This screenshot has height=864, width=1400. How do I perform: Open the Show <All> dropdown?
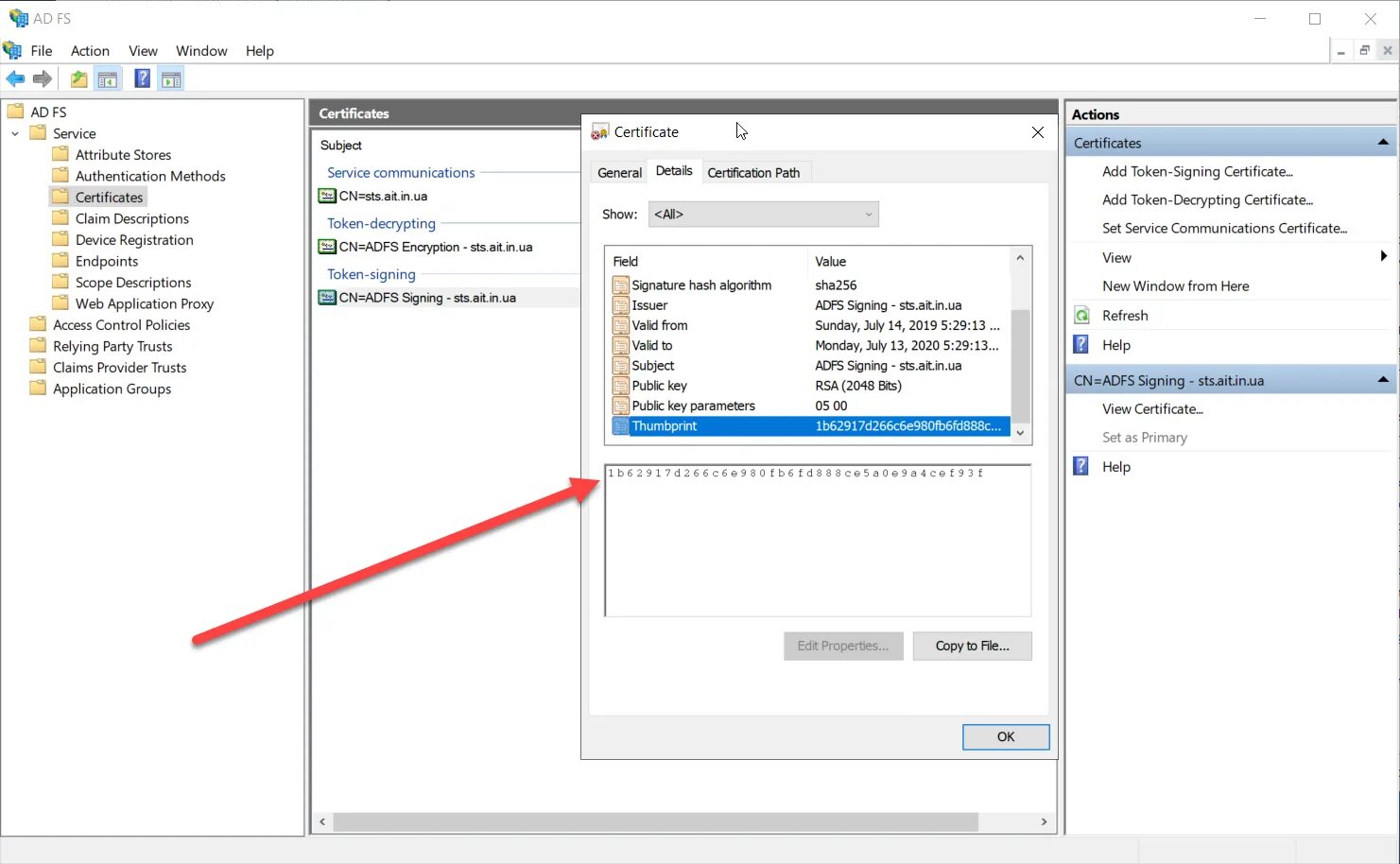[764, 215]
